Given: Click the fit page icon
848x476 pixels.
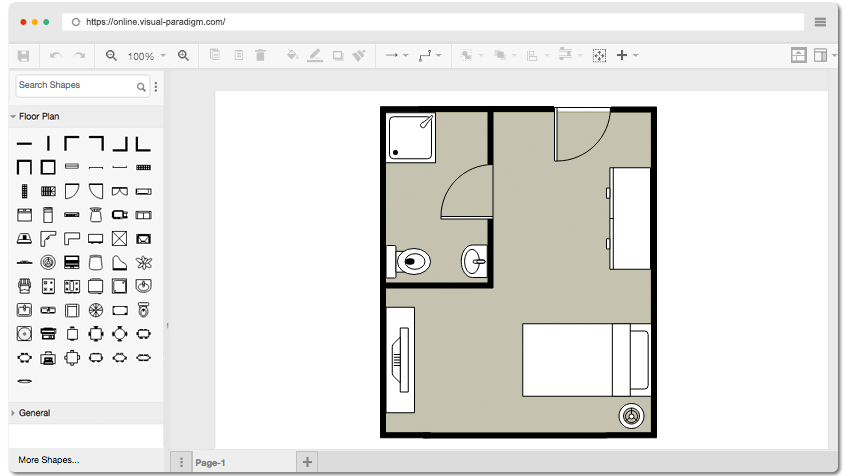Looking at the screenshot, I should [599, 55].
